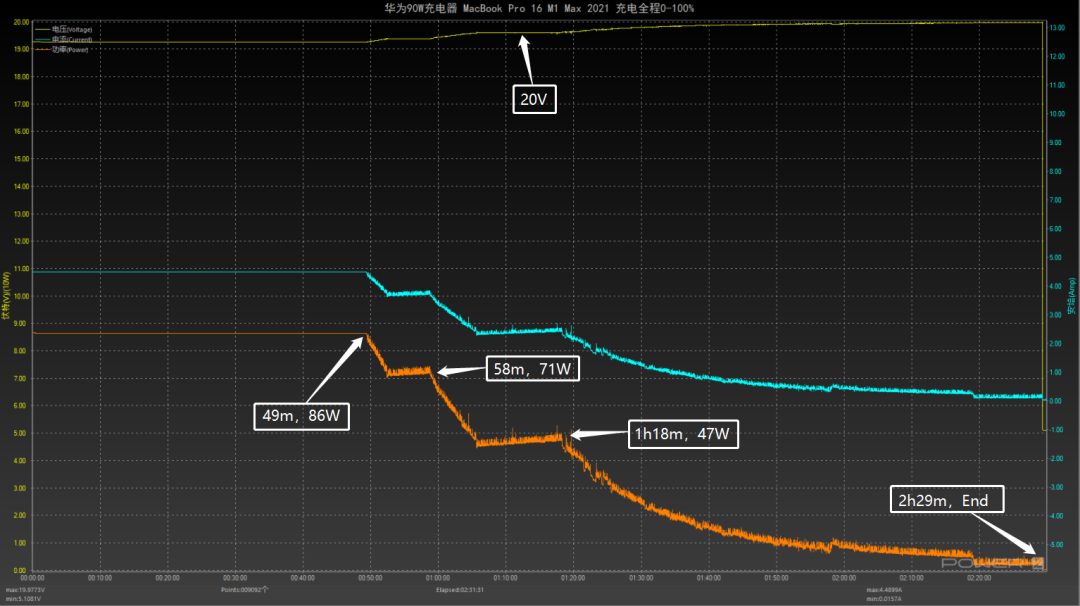Click the -5.00 value on amp axis
The image size is (1080, 606).
pyautogui.click(x=1057, y=545)
